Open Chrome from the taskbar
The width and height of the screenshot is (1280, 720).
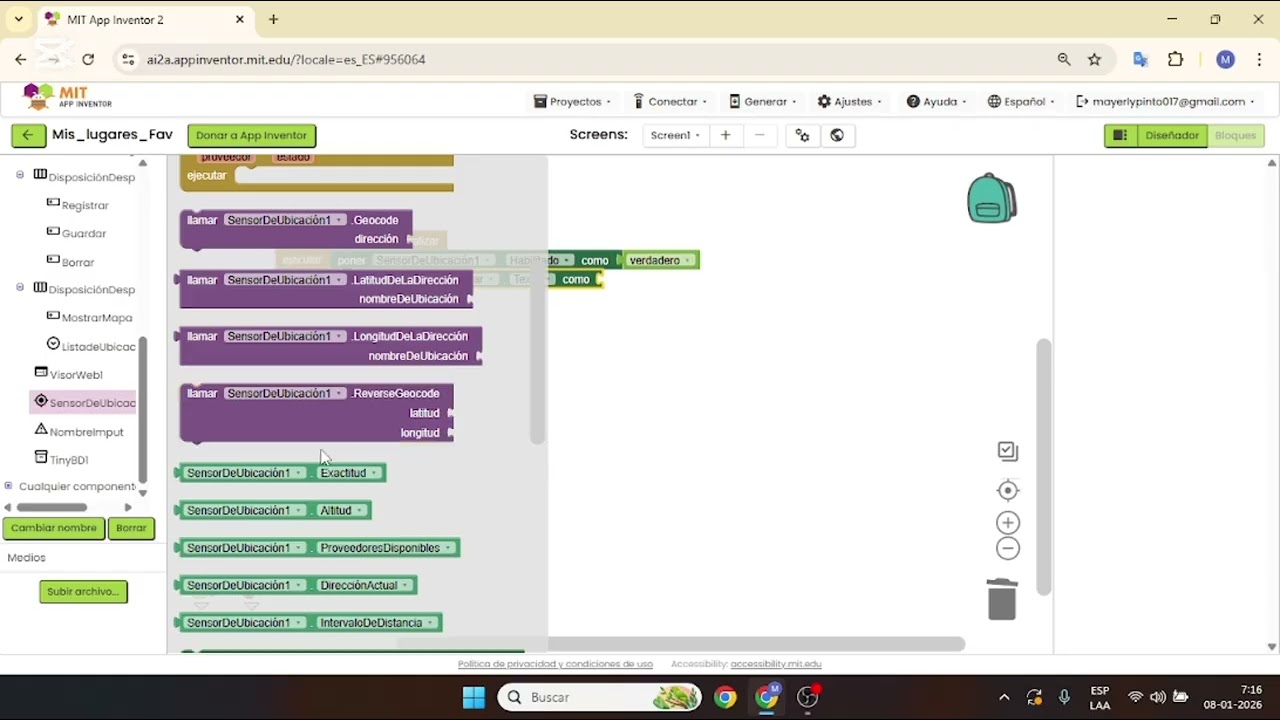pyautogui.click(x=725, y=697)
